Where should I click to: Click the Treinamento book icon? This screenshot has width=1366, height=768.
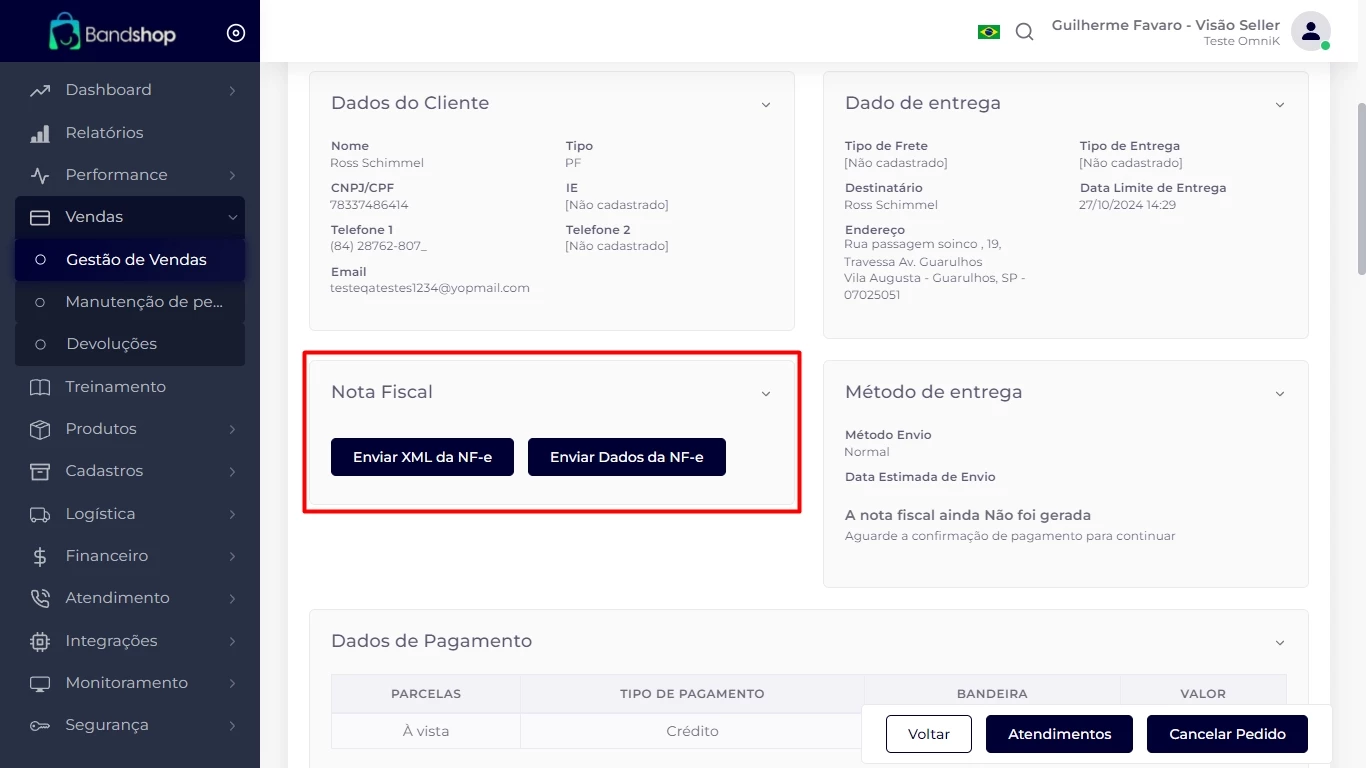tap(40, 387)
